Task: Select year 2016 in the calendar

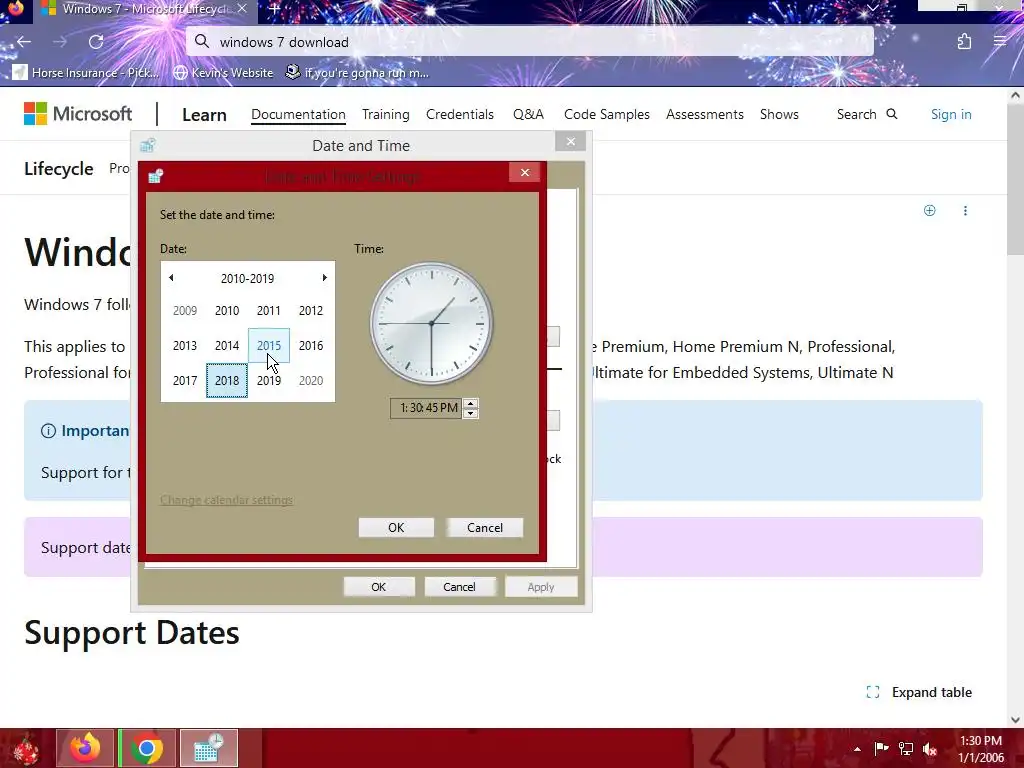Action: click(x=311, y=345)
